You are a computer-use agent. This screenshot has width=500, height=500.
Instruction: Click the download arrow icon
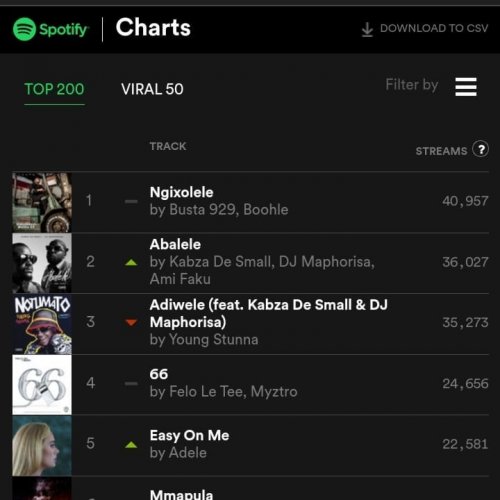click(367, 29)
